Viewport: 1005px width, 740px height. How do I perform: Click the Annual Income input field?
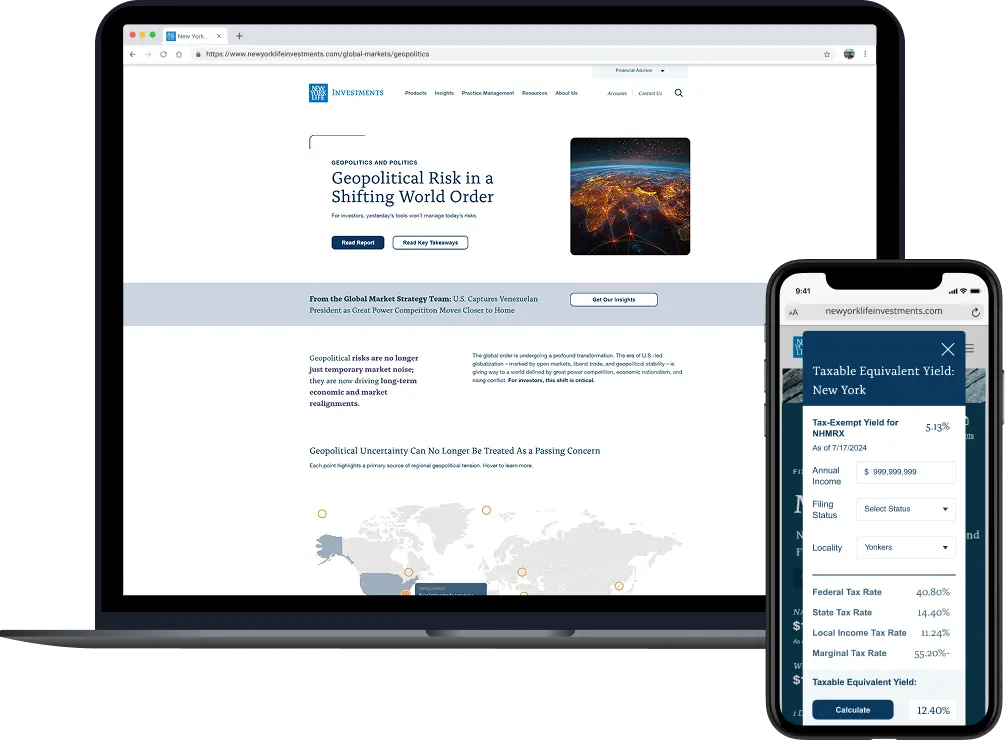905,472
